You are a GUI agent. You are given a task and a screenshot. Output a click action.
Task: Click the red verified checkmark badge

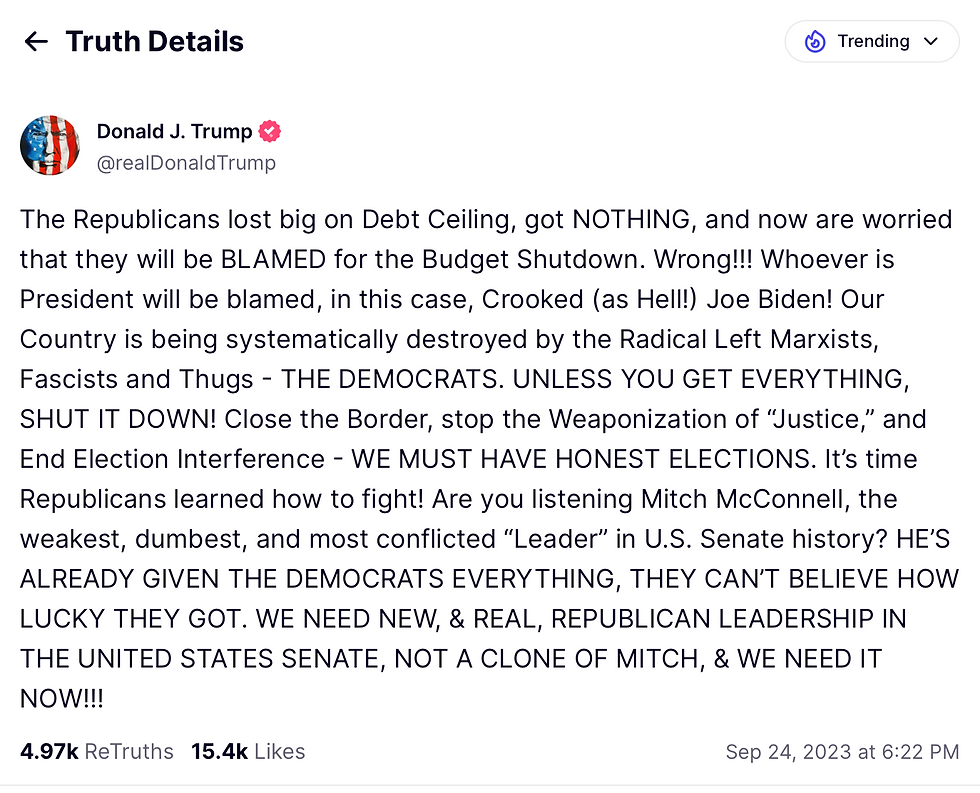(269, 132)
